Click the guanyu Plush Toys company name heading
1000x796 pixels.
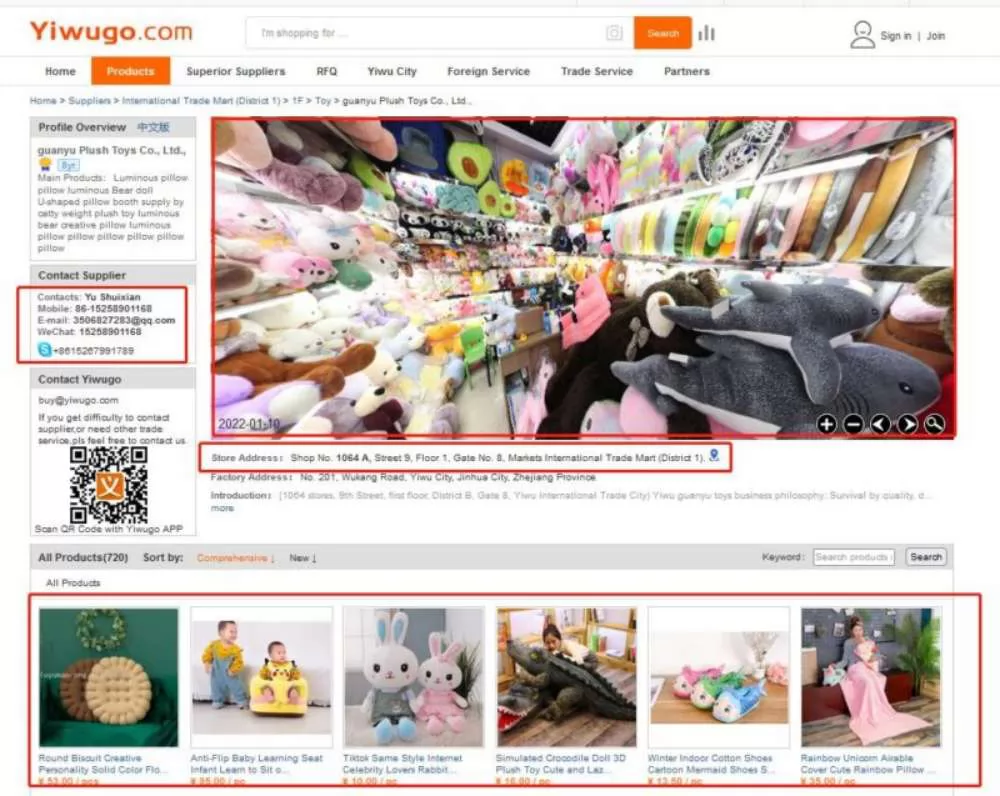(112, 151)
